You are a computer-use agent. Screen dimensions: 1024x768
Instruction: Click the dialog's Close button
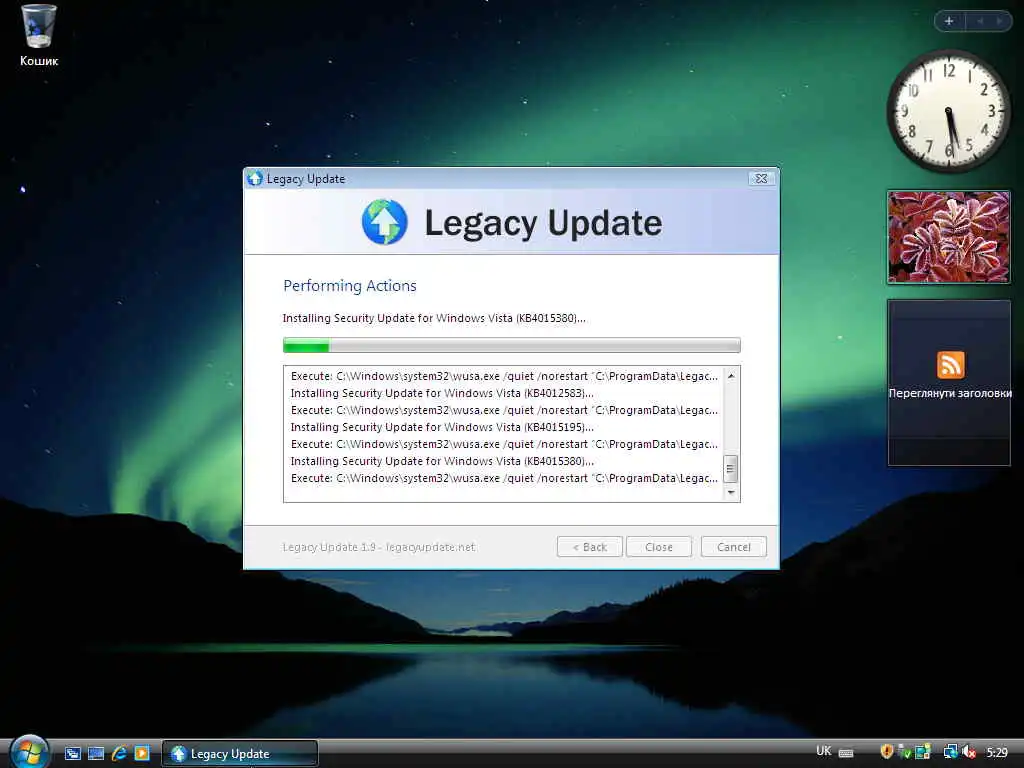point(658,547)
